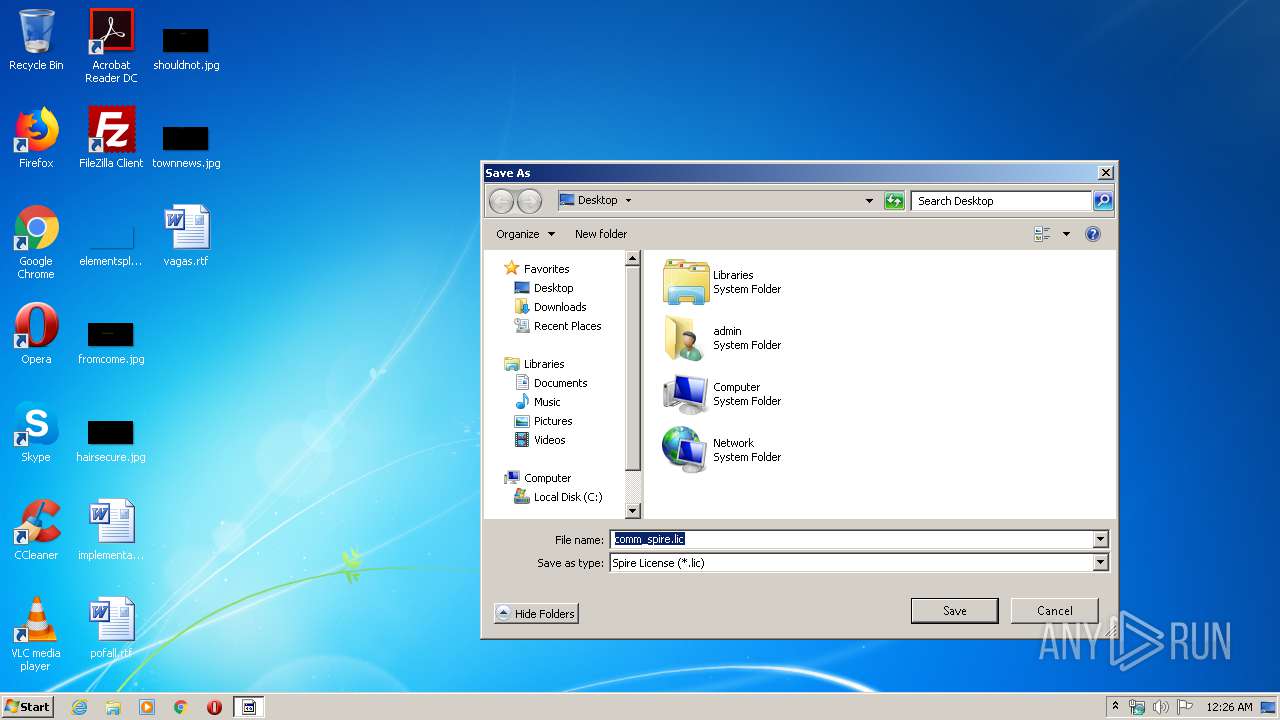
Task: Select Documents library in navigation pane
Action: [x=551, y=383]
